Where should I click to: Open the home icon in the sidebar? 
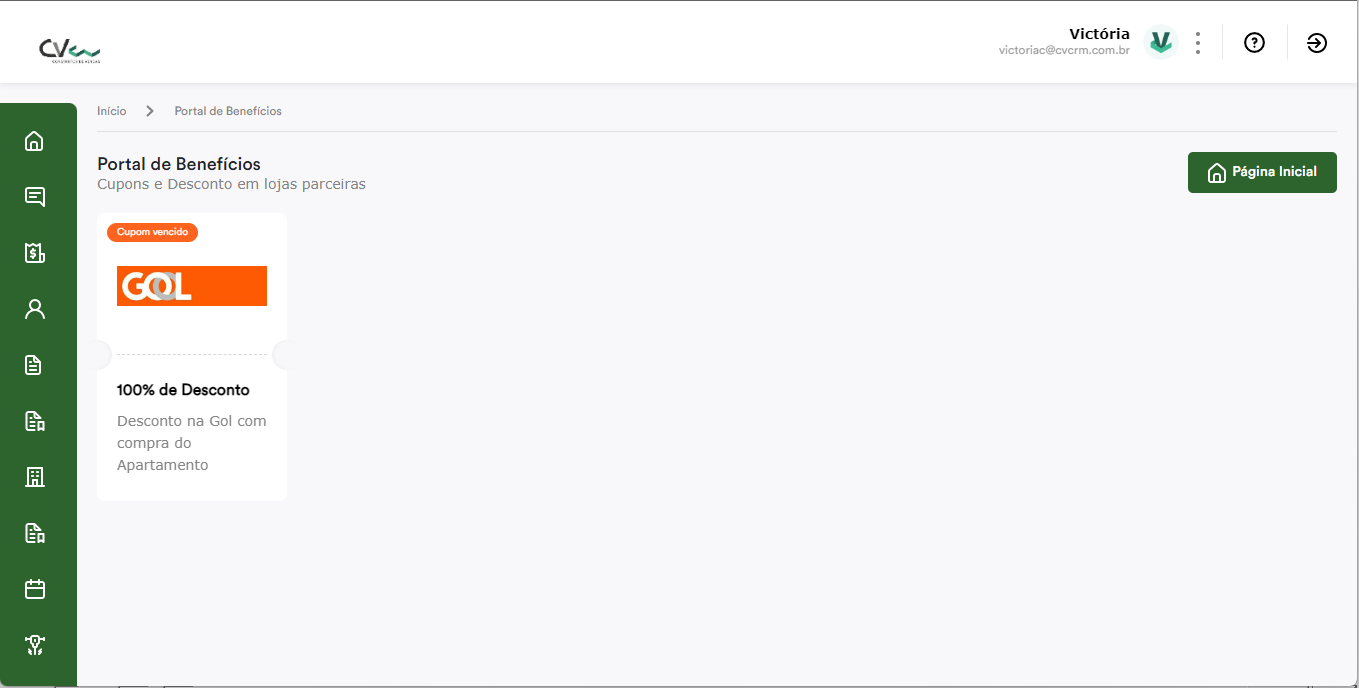(35, 141)
